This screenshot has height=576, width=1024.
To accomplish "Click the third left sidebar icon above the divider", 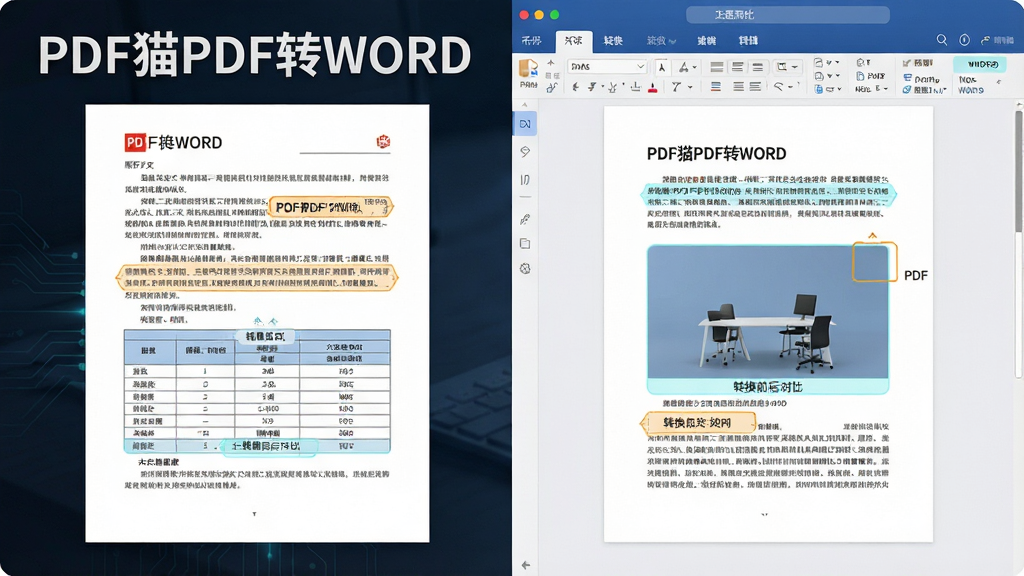I will (x=525, y=180).
